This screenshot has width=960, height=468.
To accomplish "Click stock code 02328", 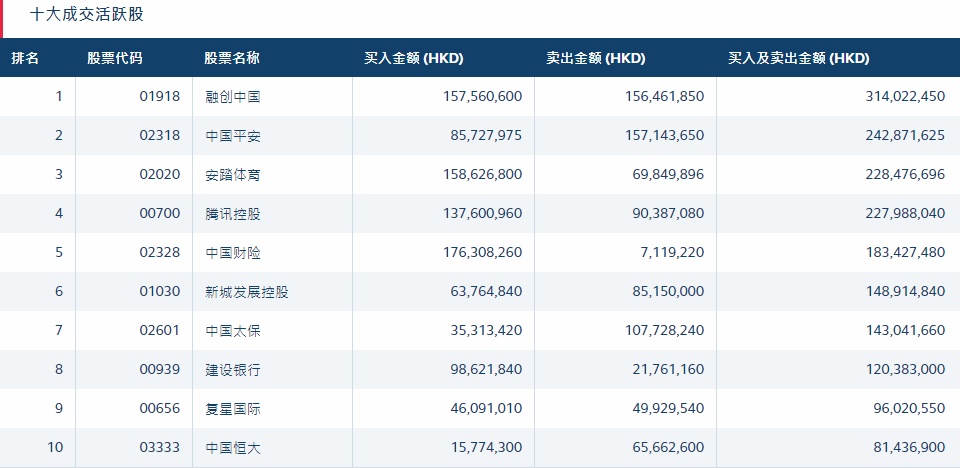I will tap(160, 253).
